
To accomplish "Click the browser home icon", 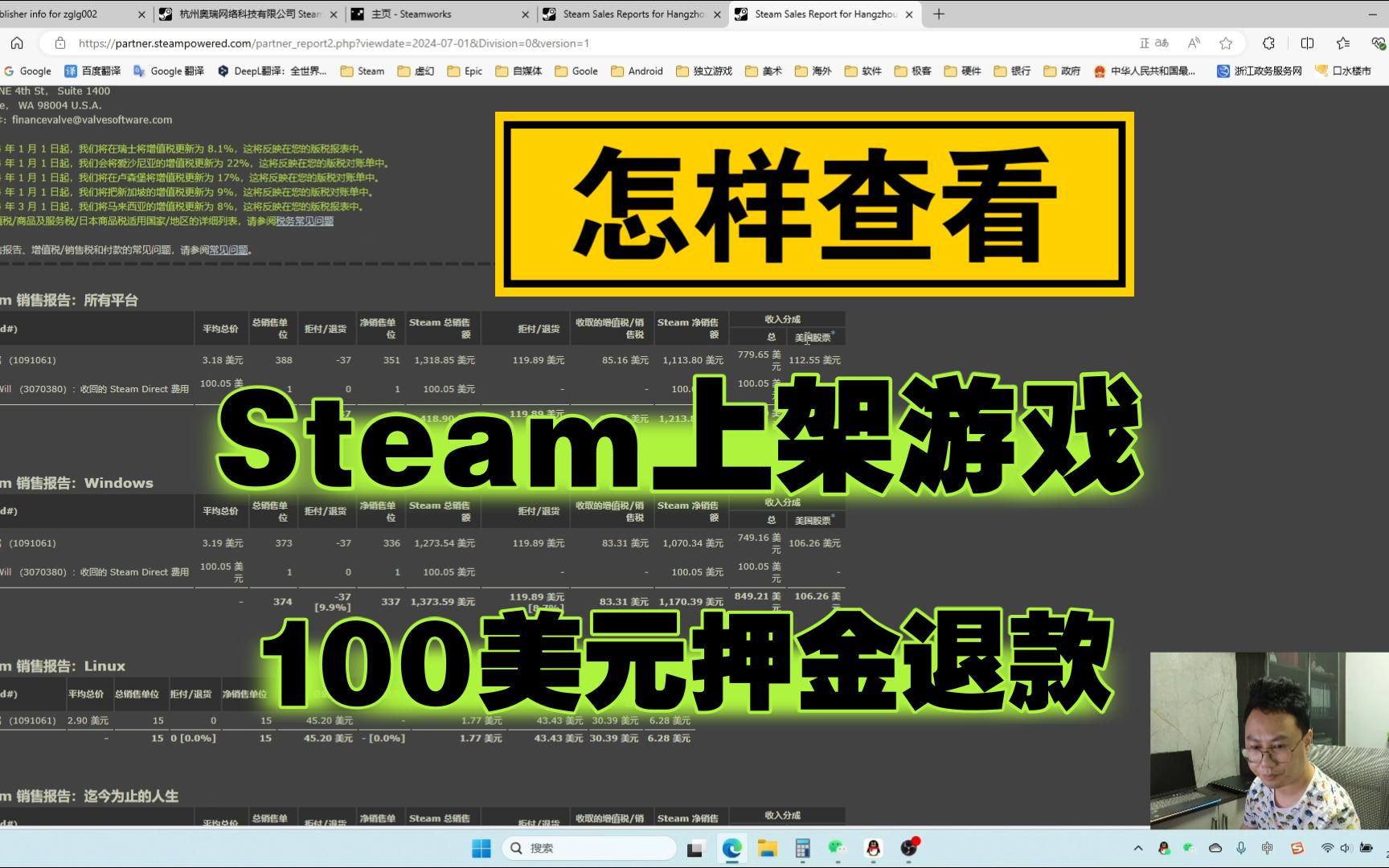I will (x=17, y=43).
